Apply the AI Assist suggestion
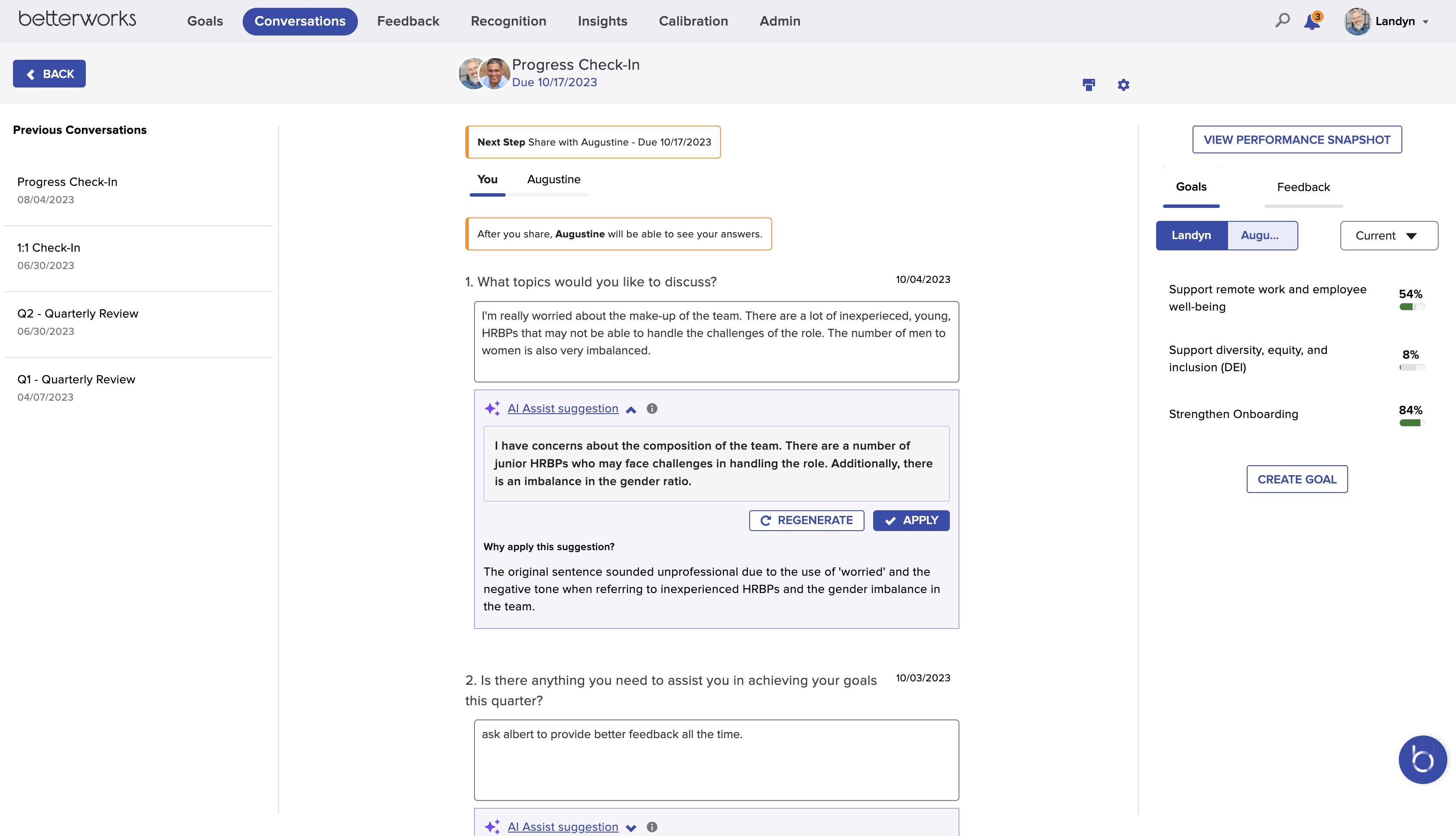The height and width of the screenshot is (836, 1456). 910,520
